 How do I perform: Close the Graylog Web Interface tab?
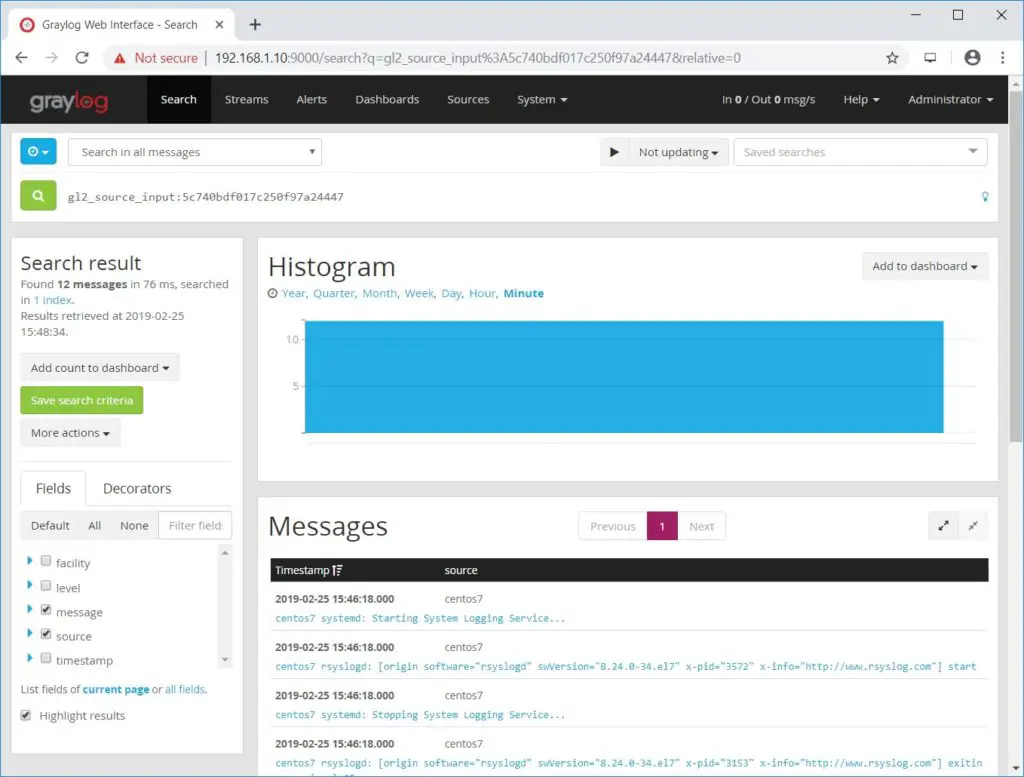219,24
